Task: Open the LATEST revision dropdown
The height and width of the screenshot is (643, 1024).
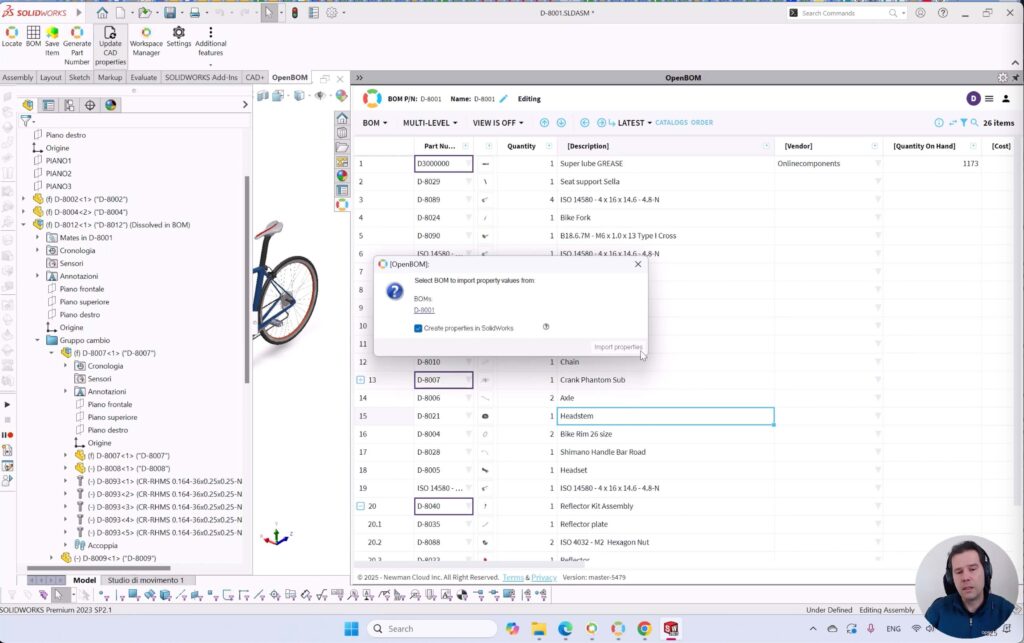Action: coord(635,123)
